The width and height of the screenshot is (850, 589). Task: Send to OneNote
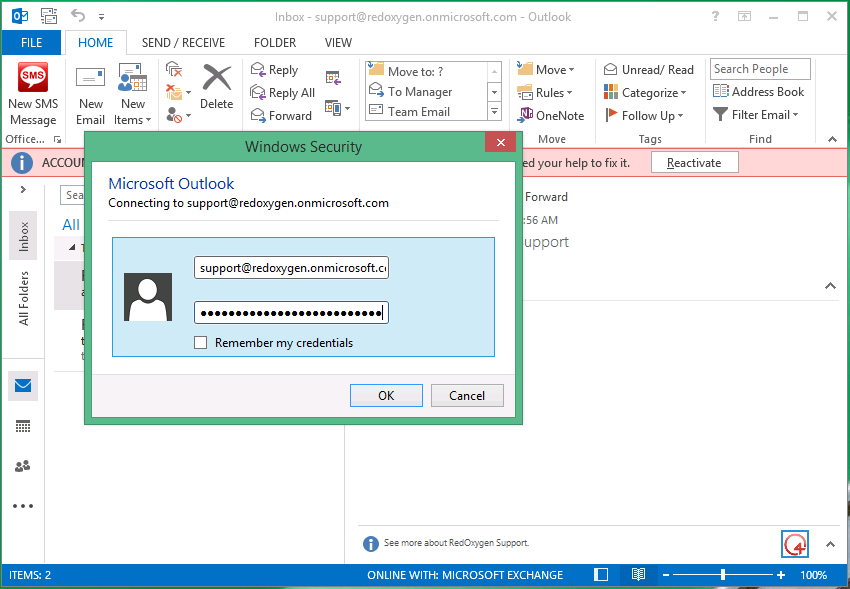[x=551, y=115]
